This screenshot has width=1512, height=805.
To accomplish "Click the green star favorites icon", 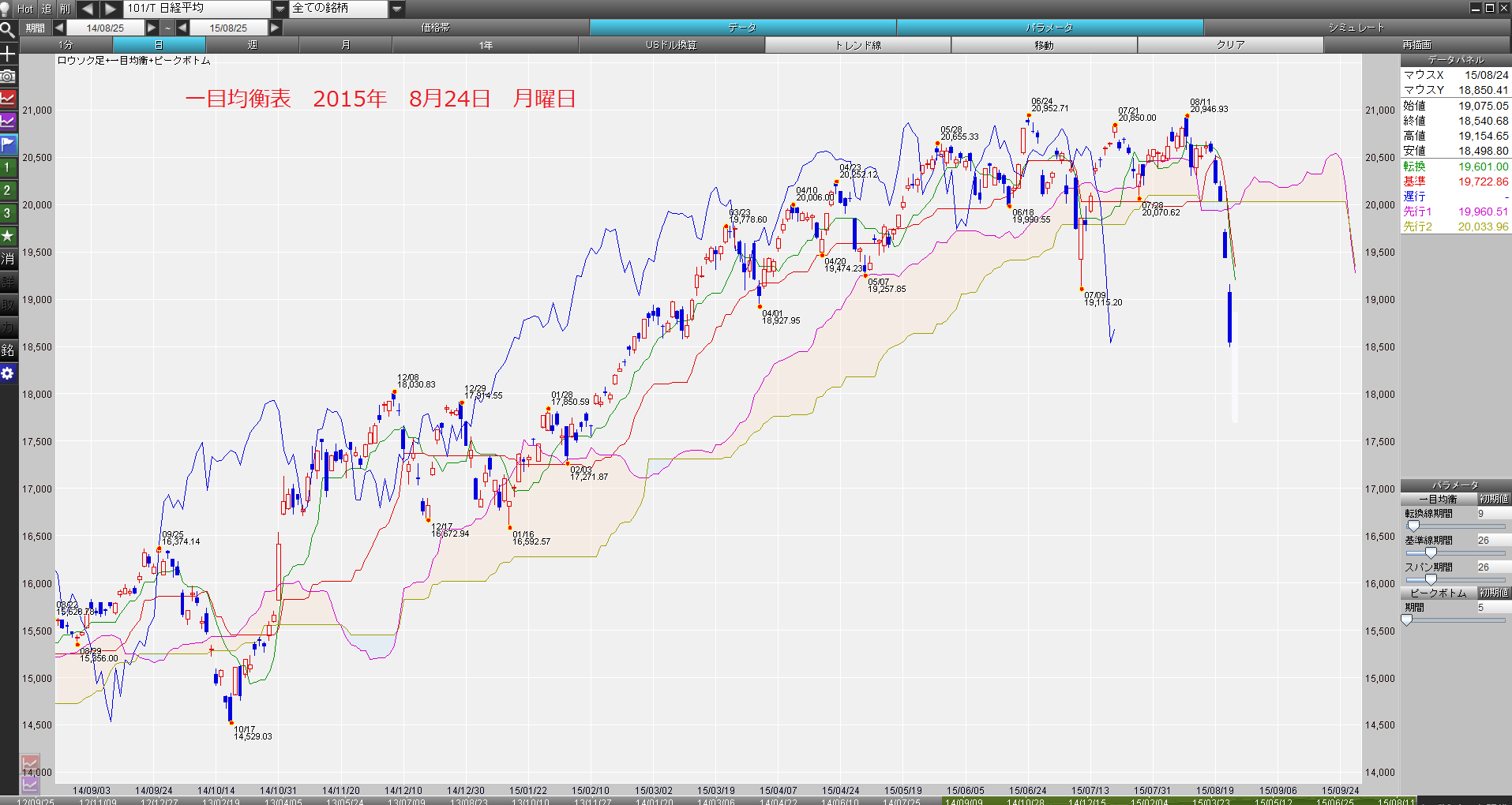I will coord(8,236).
